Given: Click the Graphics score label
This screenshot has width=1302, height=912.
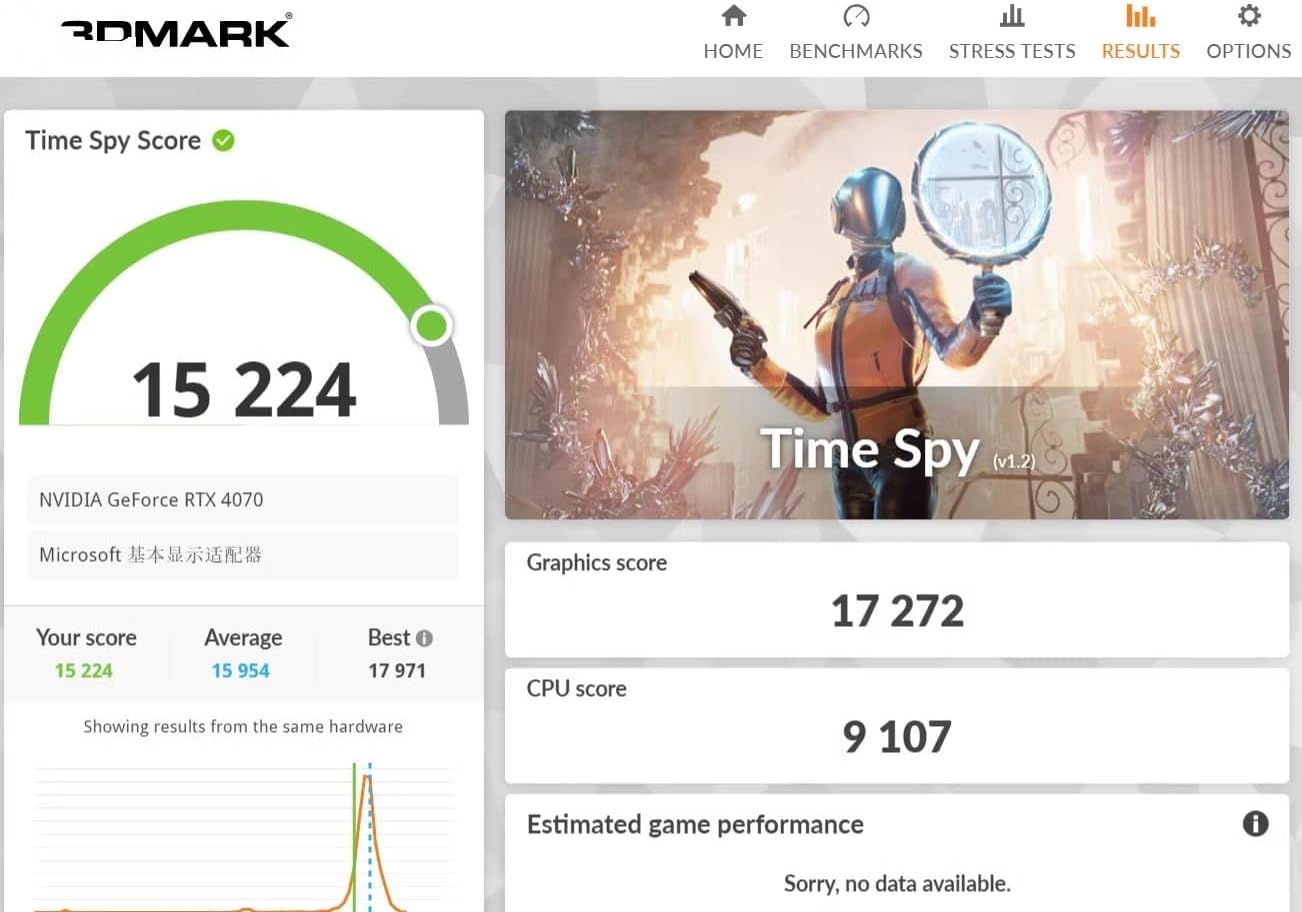Looking at the screenshot, I should pyautogui.click(x=597, y=563).
